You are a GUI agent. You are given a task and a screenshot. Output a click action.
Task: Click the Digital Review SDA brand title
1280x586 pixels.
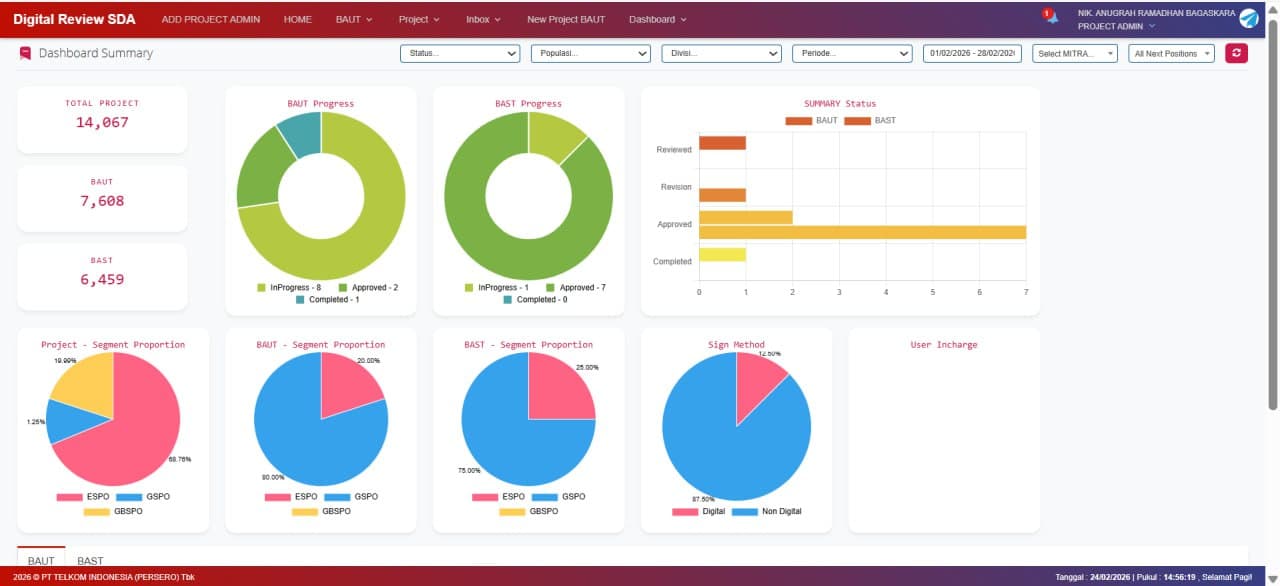(x=74, y=19)
